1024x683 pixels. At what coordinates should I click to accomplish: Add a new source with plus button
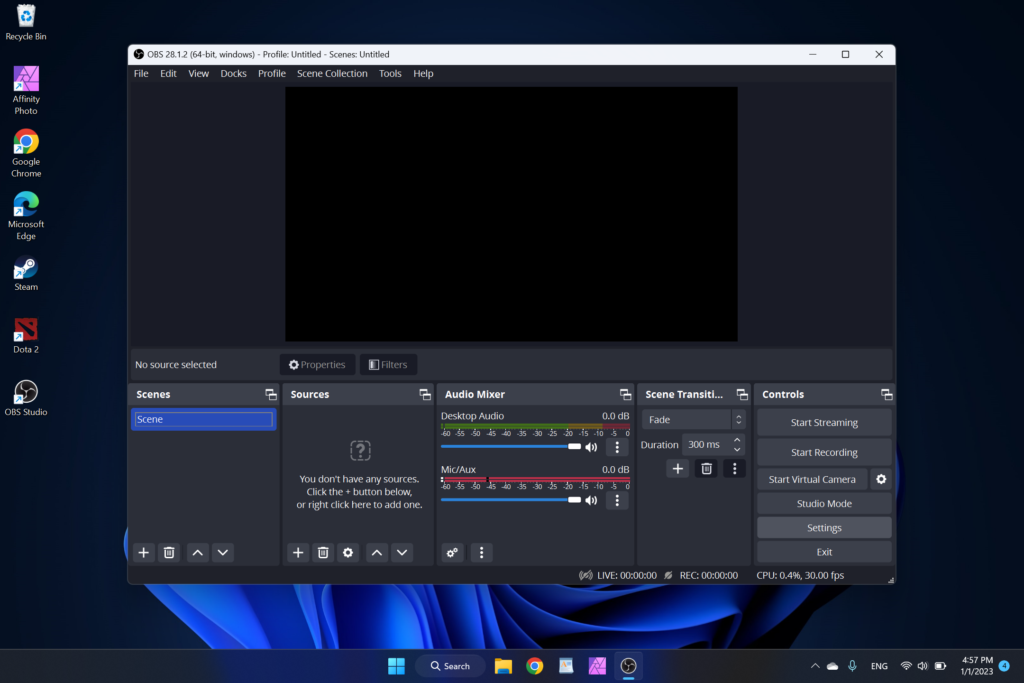coord(298,552)
